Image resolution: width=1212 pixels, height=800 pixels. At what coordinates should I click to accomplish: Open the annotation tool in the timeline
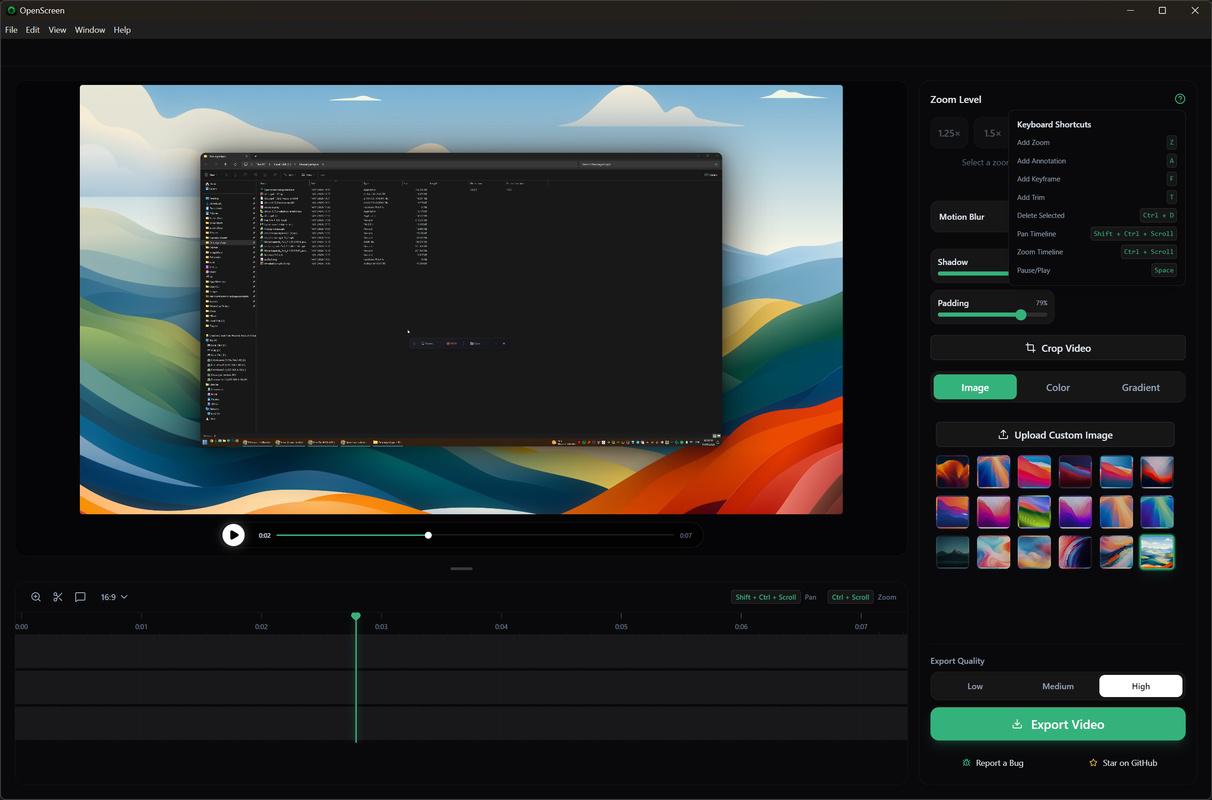80,597
